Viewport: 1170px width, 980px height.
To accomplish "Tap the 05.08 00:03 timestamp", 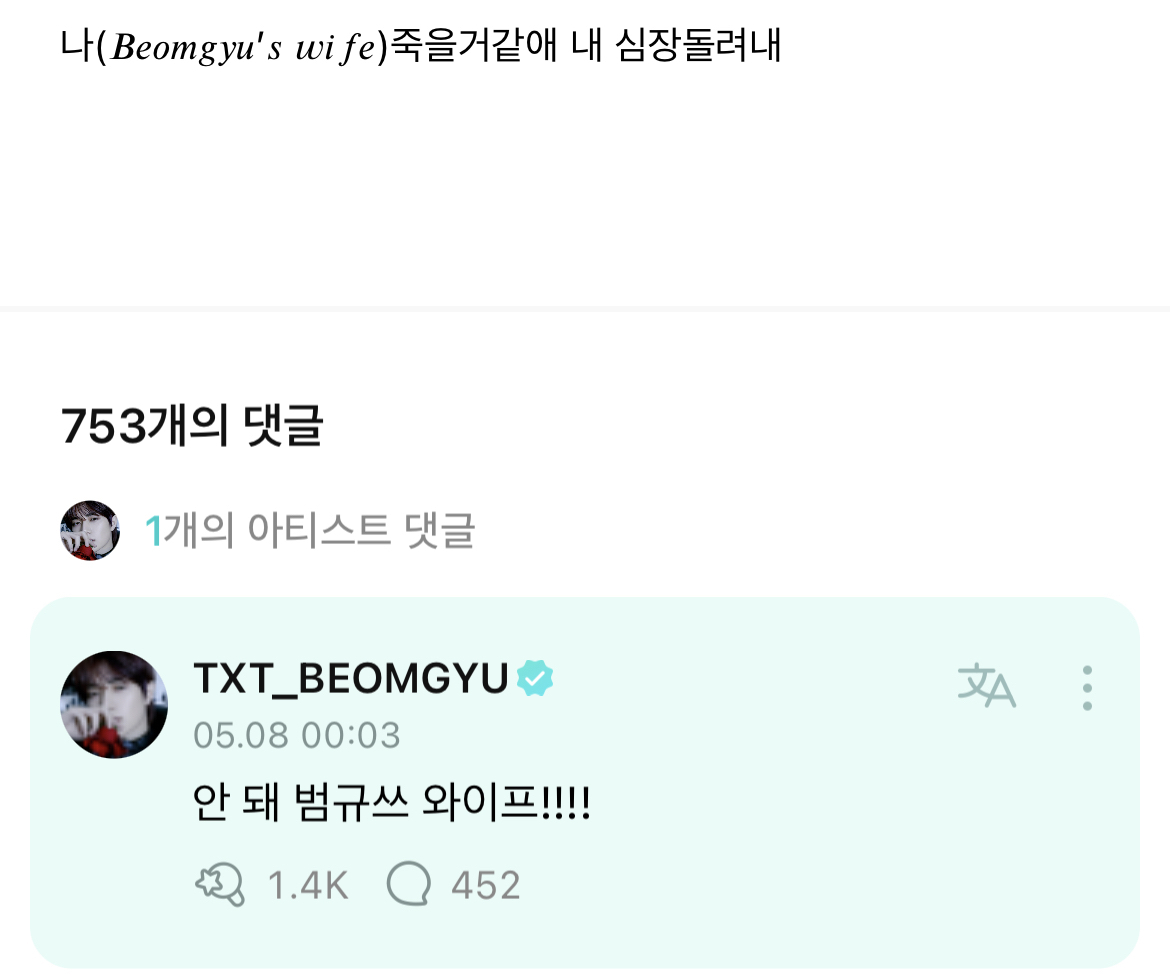I will (297, 735).
